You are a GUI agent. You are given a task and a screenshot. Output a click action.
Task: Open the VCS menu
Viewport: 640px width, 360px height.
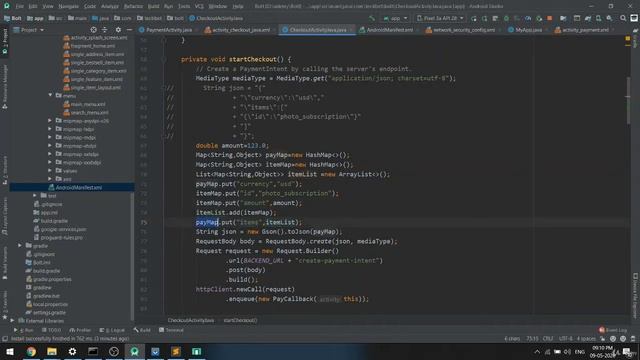point(199,6)
